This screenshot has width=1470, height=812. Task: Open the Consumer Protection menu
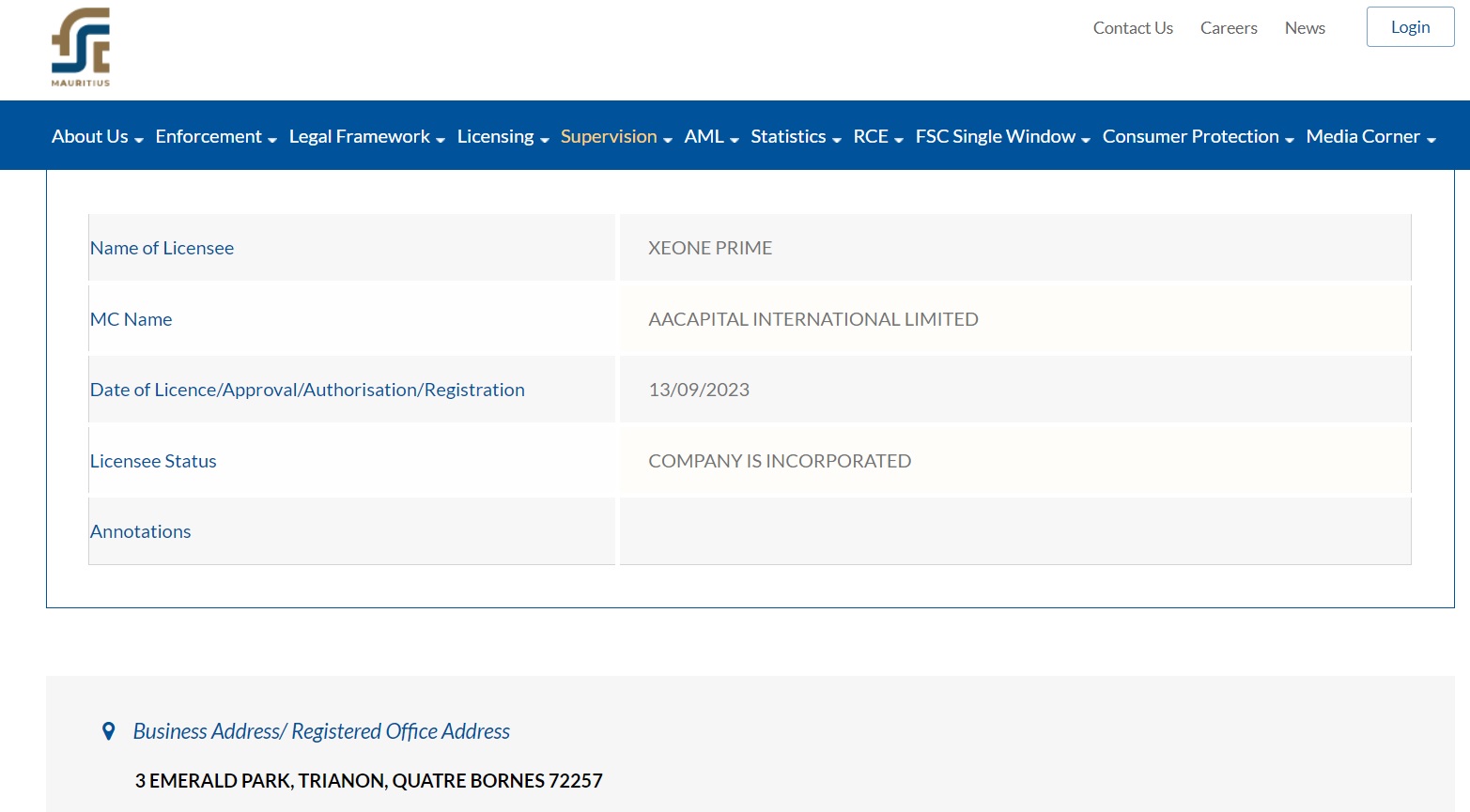[x=1191, y=136]
